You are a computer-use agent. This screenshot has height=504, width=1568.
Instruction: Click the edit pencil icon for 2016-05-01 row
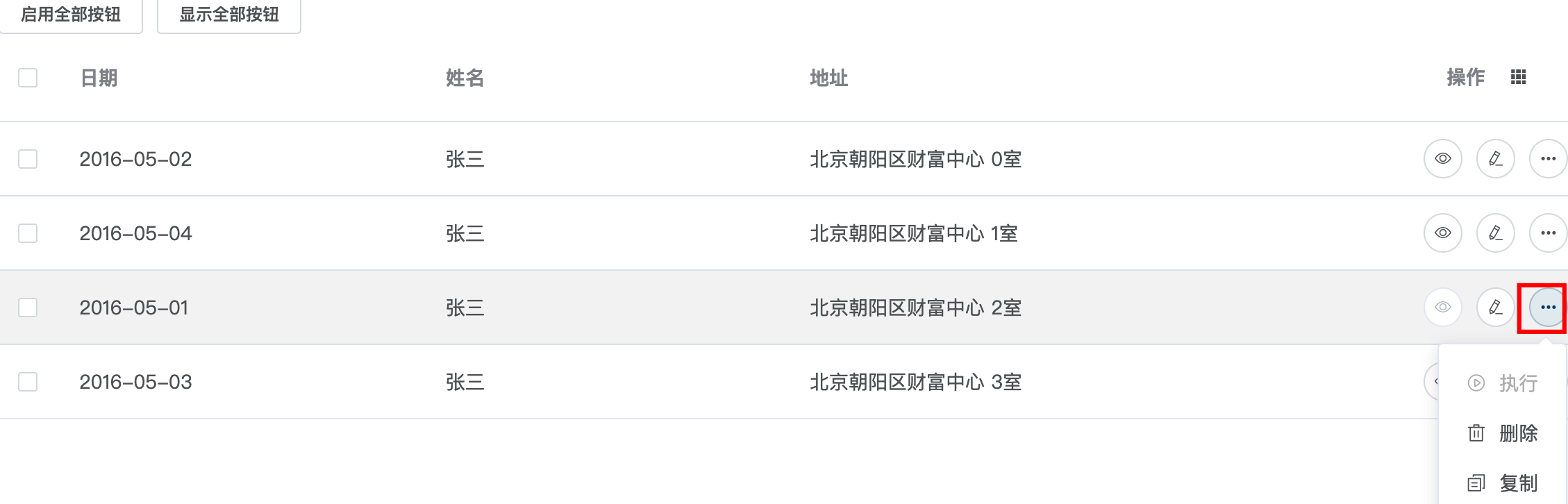1495,308
